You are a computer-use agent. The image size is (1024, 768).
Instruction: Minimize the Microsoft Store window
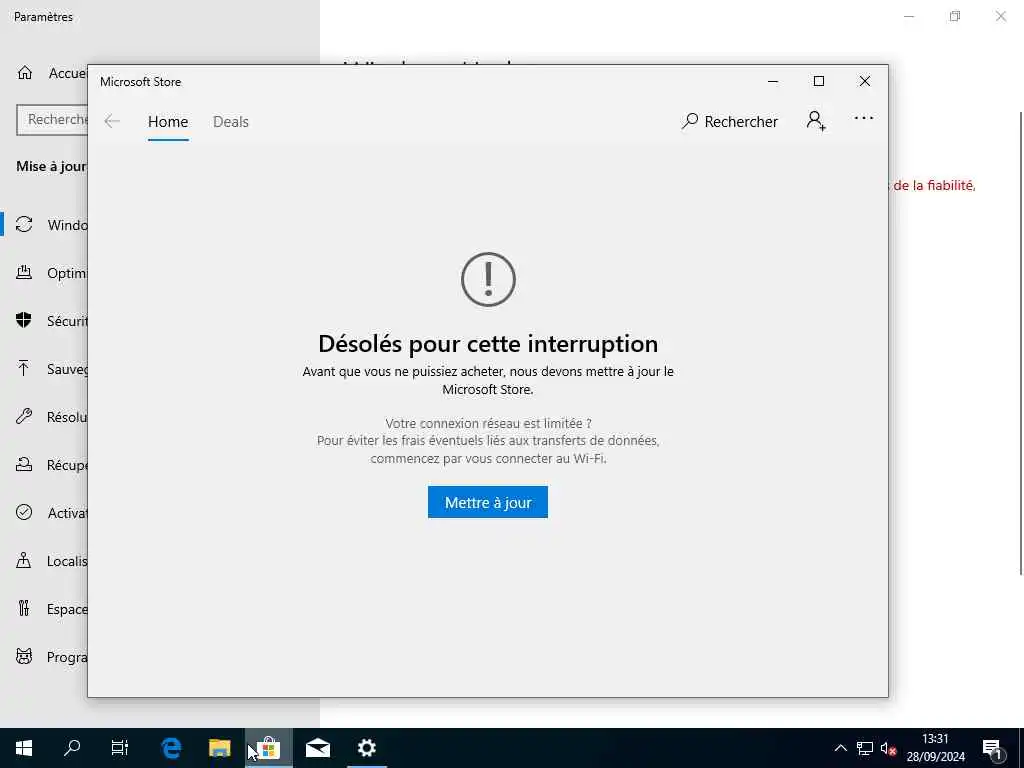[x=773, y=82]
